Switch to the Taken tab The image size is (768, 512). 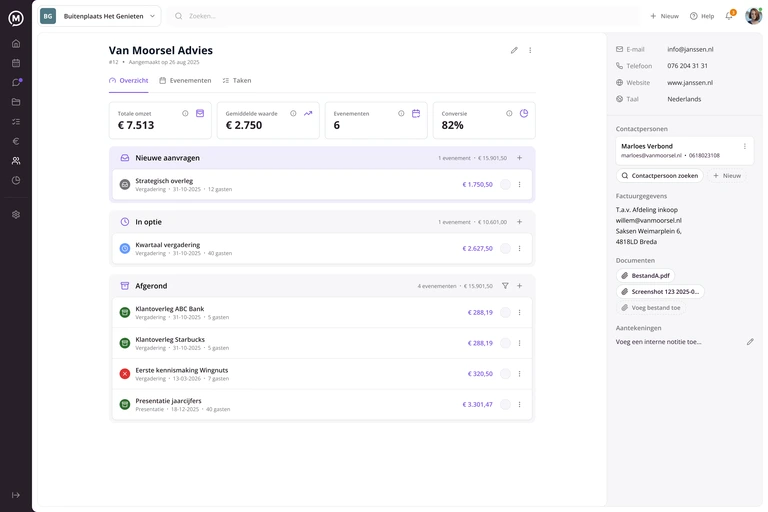[237, 80]
